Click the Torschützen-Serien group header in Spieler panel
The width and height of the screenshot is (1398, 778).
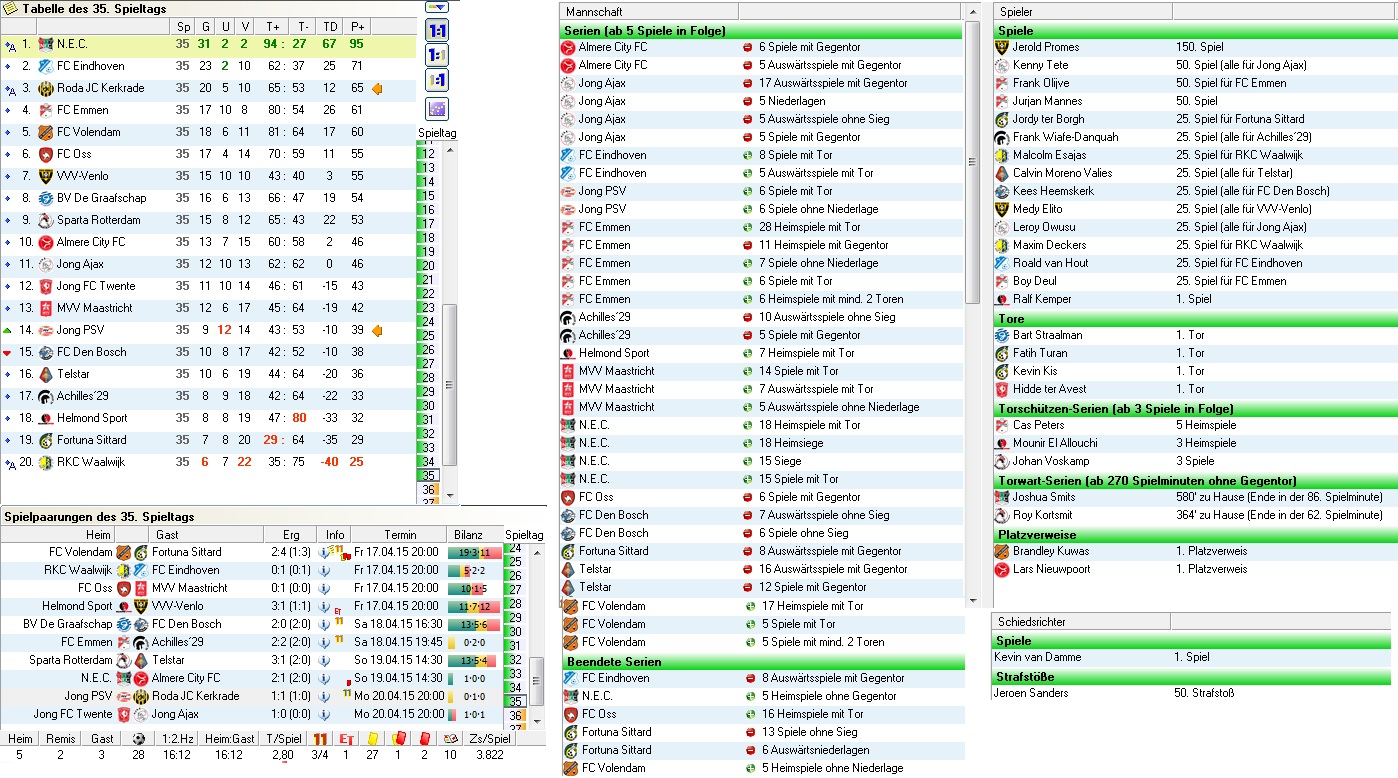pos(1195,408)
